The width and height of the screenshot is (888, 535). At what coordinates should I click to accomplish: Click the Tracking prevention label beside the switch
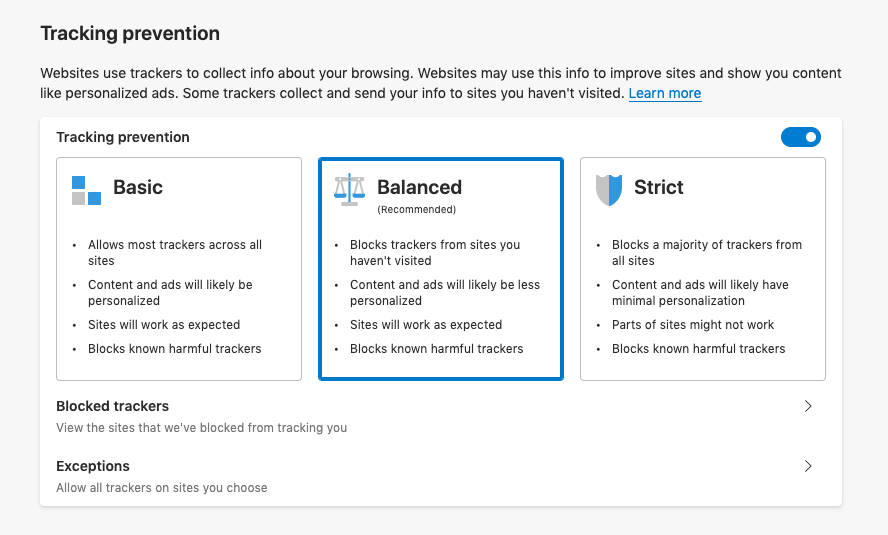(123, 137)
